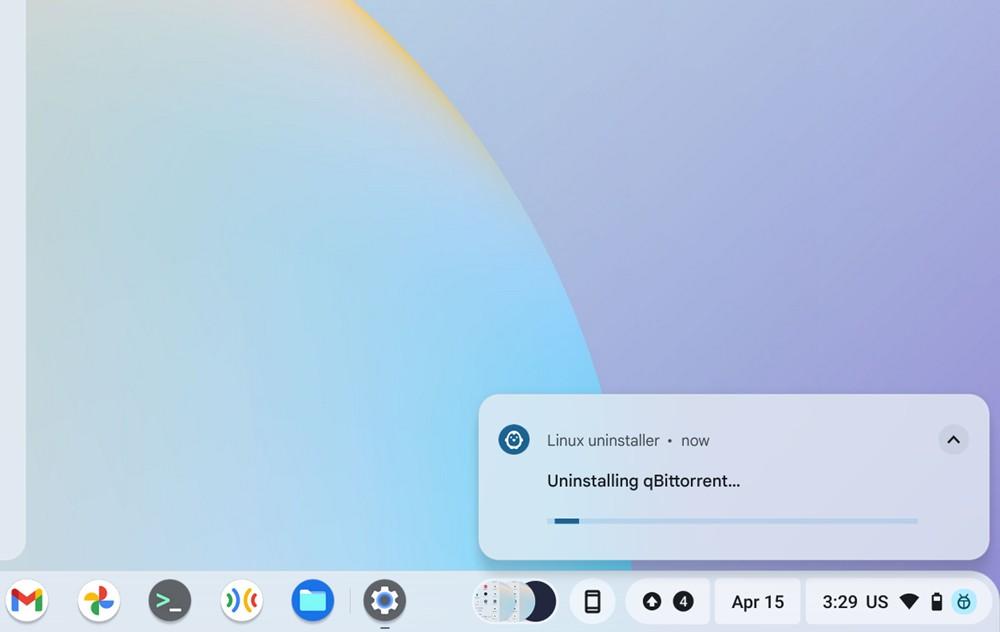The image size is (1000, 632).
Task: Click the battery status icon
Action: coord(936,601)
